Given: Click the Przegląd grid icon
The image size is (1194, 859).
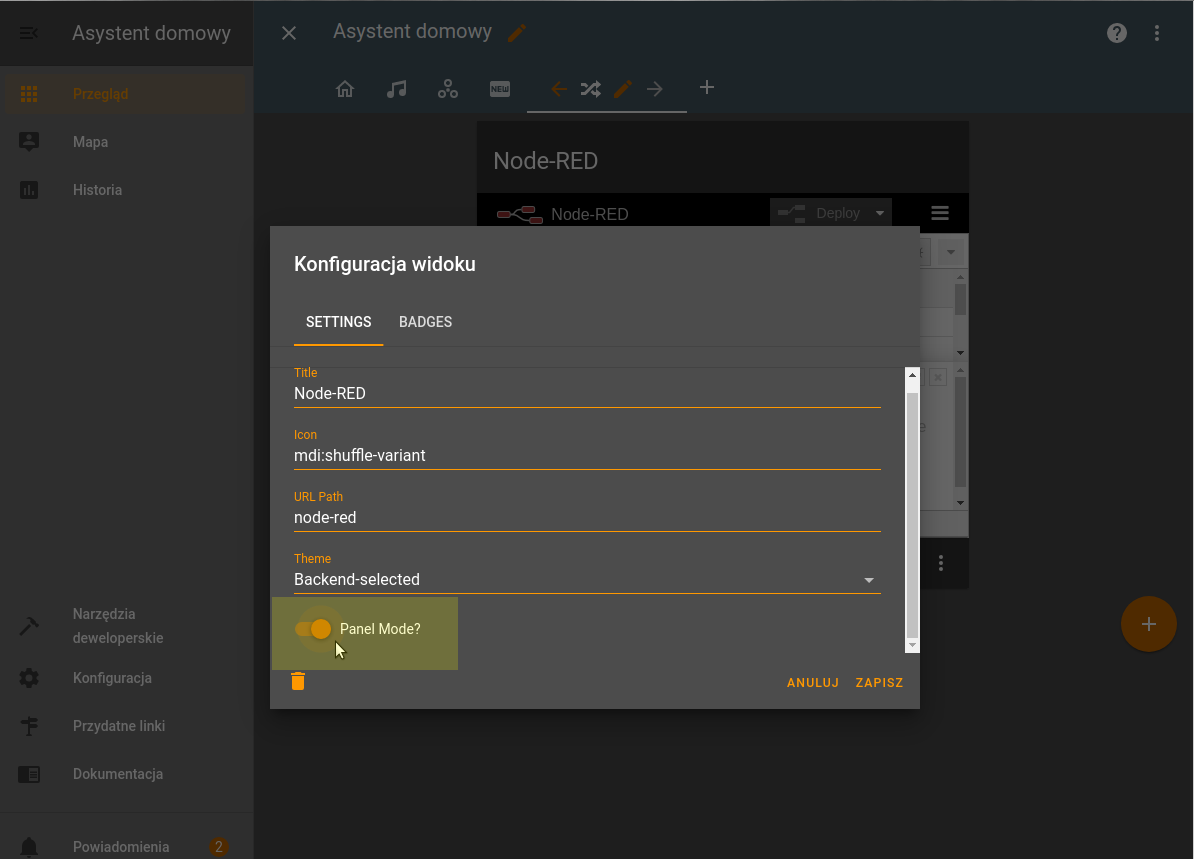Looking at the screenshot, I should click(29, 94).
